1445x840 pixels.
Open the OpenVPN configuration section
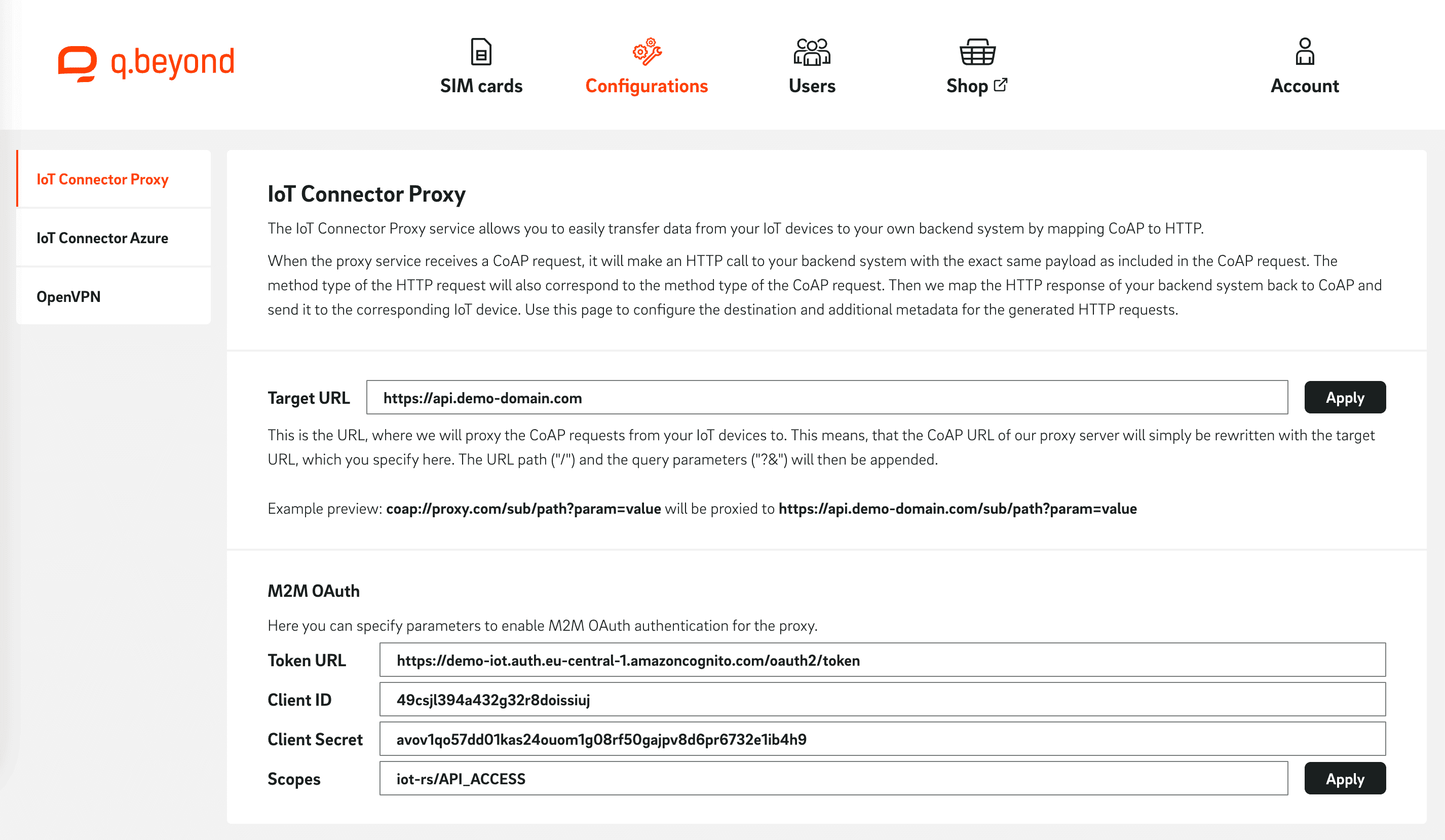coord(69,296)
